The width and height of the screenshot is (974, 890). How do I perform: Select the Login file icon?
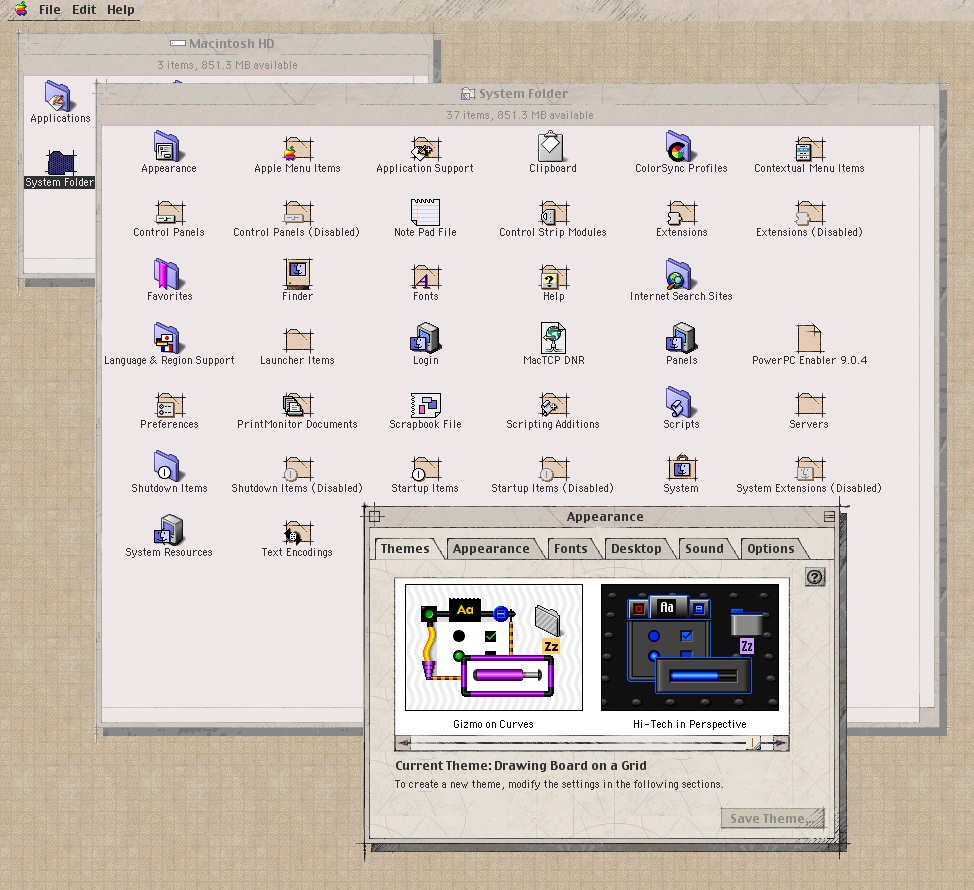click(x=425, y=338)
